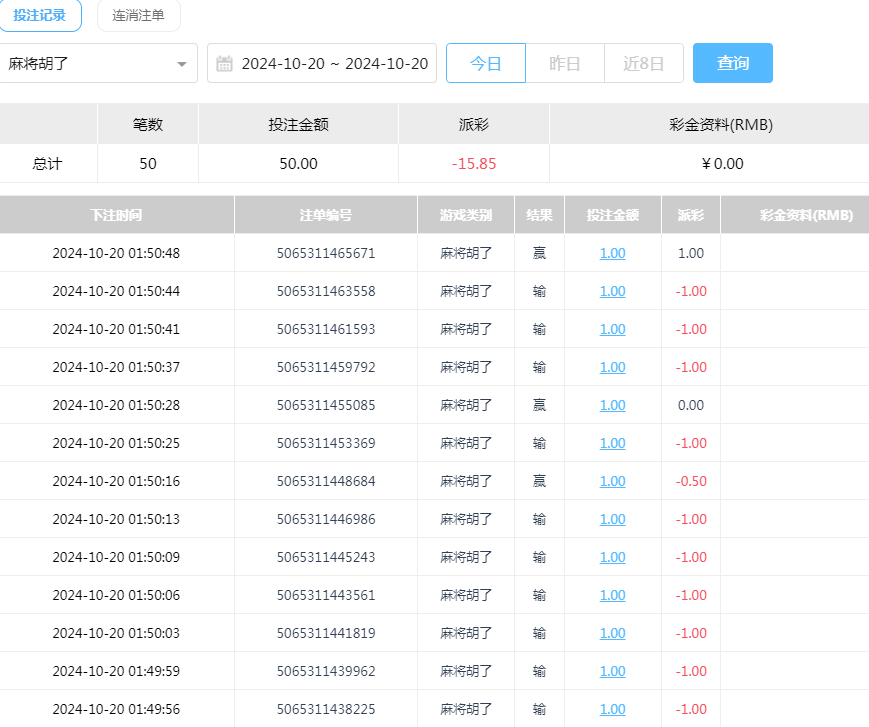Open bet amount link for 01:50:48 record

pos(612,253)
